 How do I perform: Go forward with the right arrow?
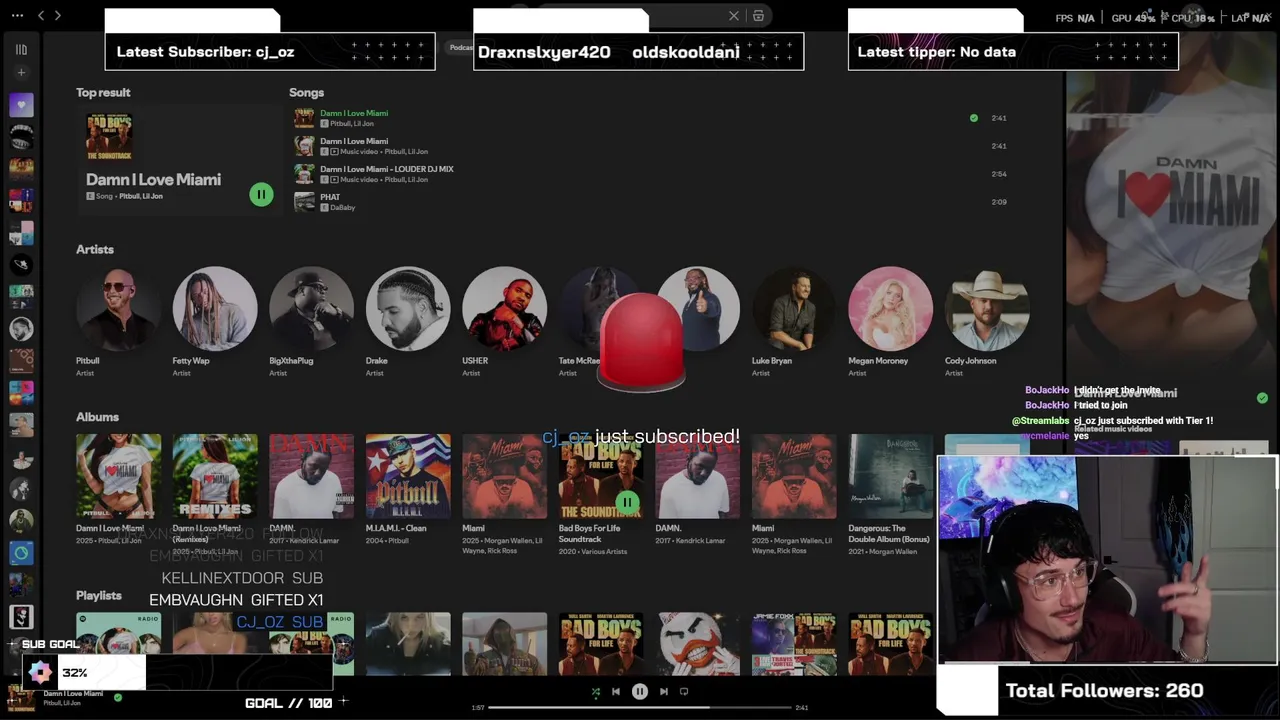pyautogui.click(x=58, y=15)
